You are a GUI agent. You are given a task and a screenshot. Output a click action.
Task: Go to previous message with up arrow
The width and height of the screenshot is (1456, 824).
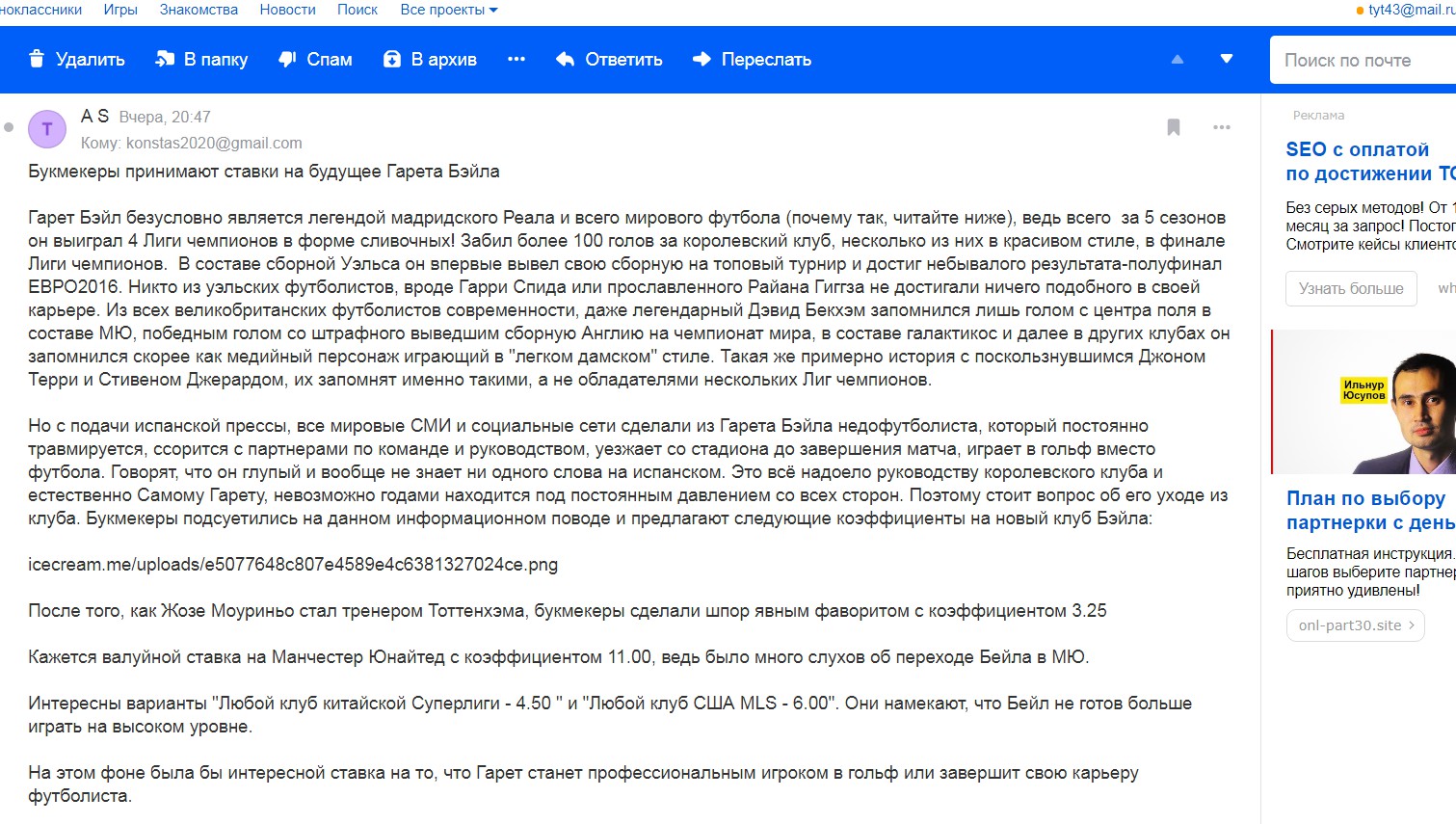(1178, 60)
